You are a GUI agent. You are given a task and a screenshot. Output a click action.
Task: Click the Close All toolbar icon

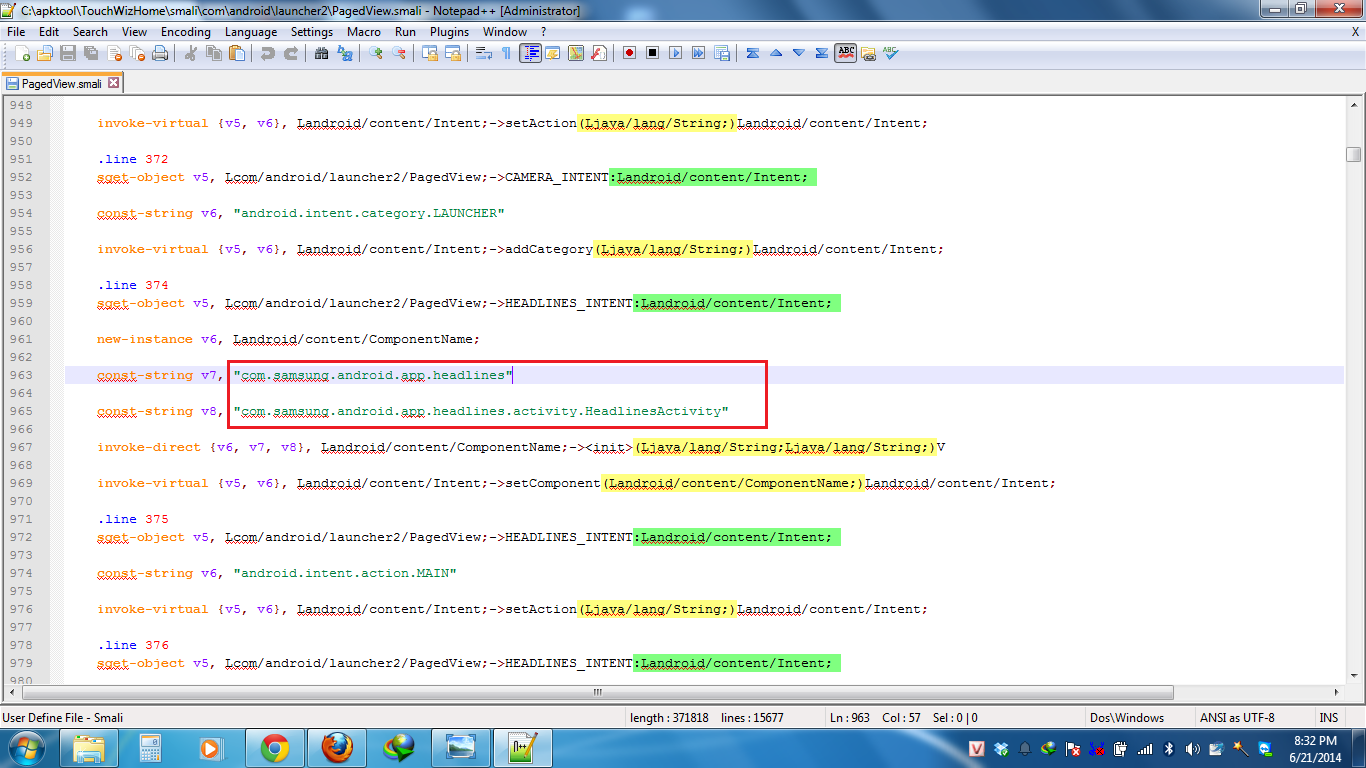click(x=137, y=53)
